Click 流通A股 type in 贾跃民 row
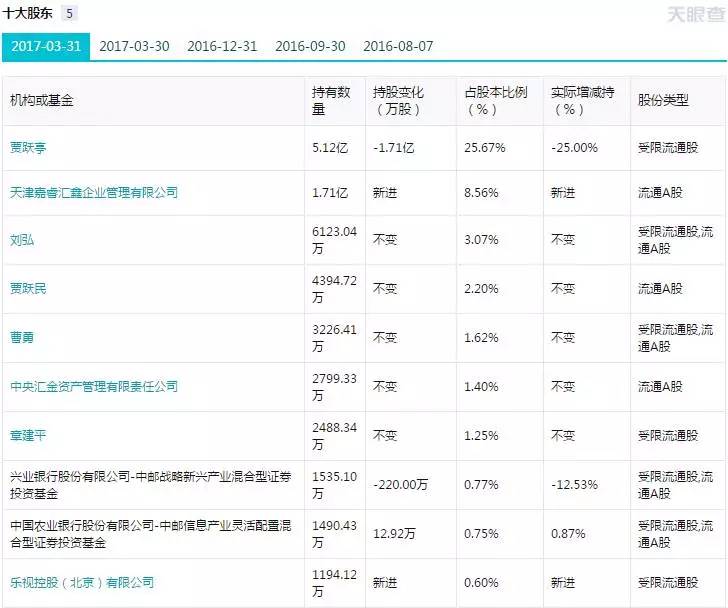This screenshot has height=608, width=728. tap(660, 289)
